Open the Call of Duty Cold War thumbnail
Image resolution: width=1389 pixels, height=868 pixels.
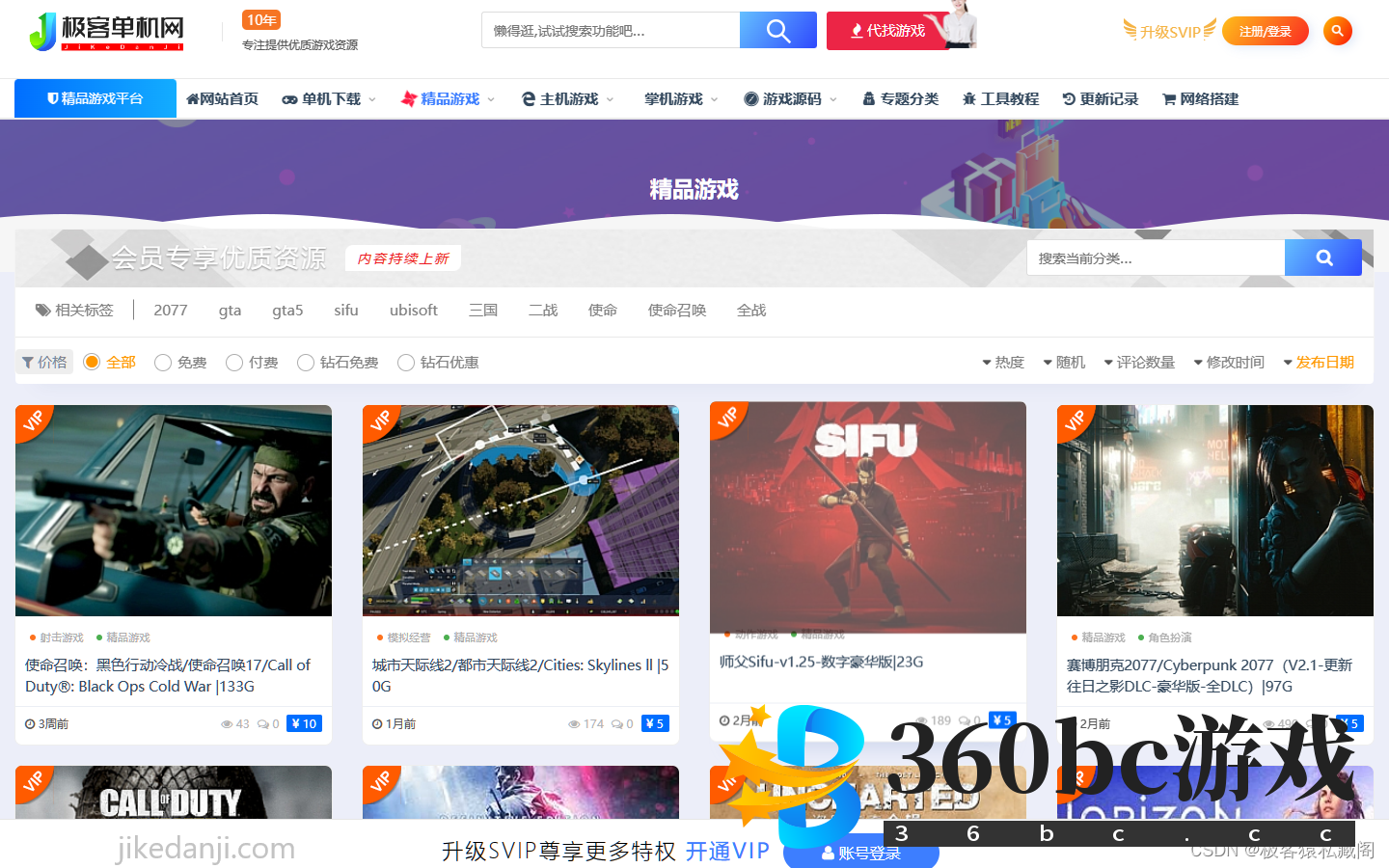coord(174,510)
